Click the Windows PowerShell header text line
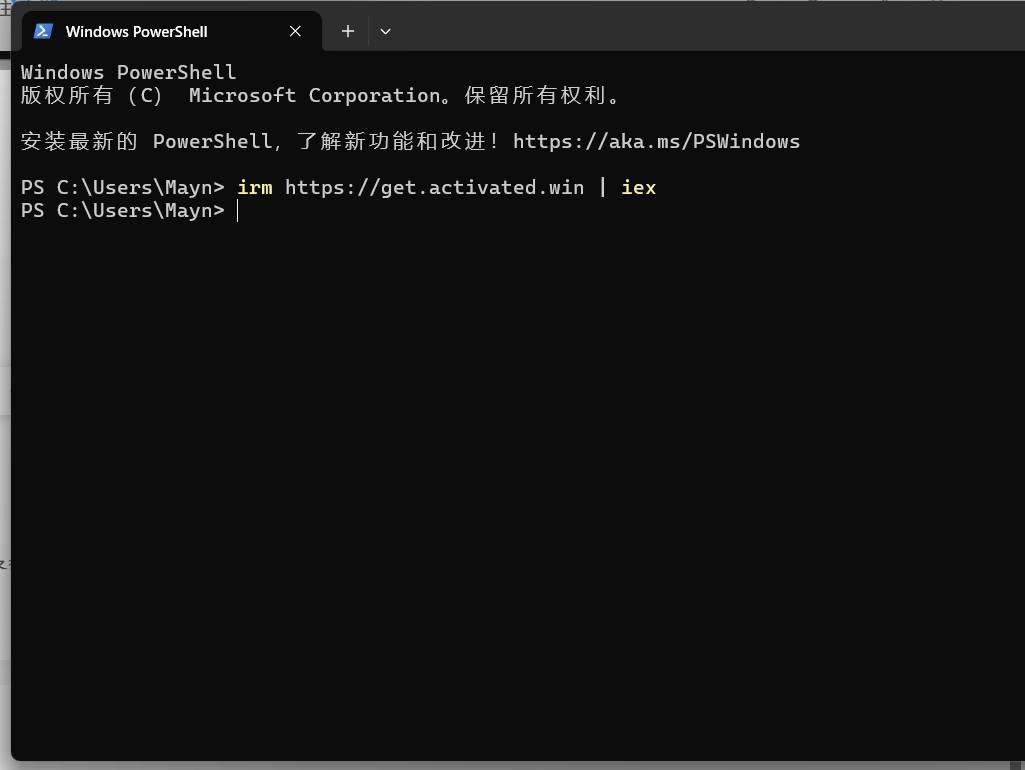This screenshot has height=770, width=1025. coord(128,72)
